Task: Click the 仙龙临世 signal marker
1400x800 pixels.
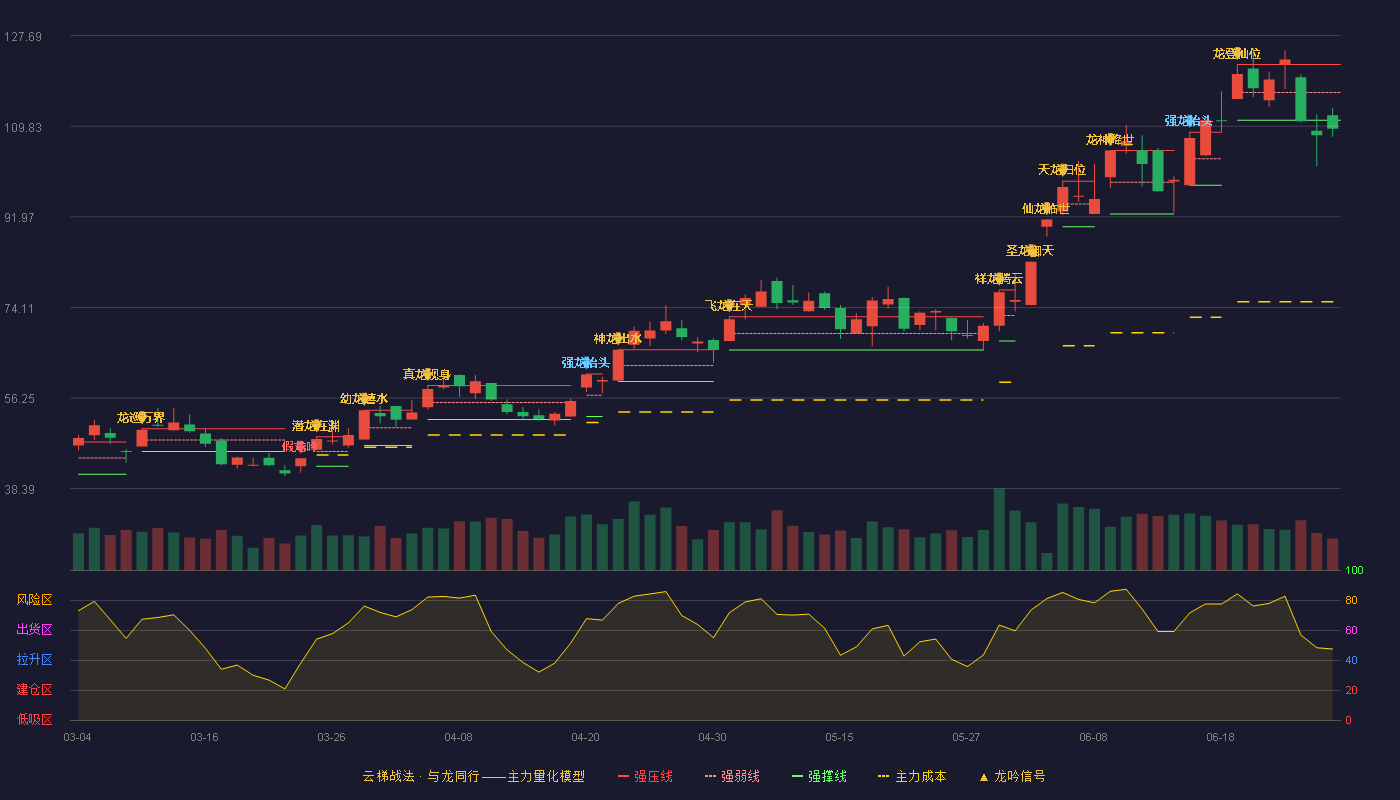Action: click(1046, 208)
